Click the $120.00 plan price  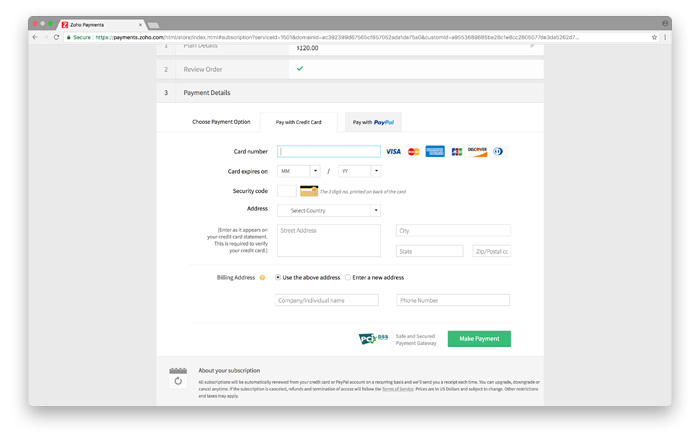tap(308, 48)
